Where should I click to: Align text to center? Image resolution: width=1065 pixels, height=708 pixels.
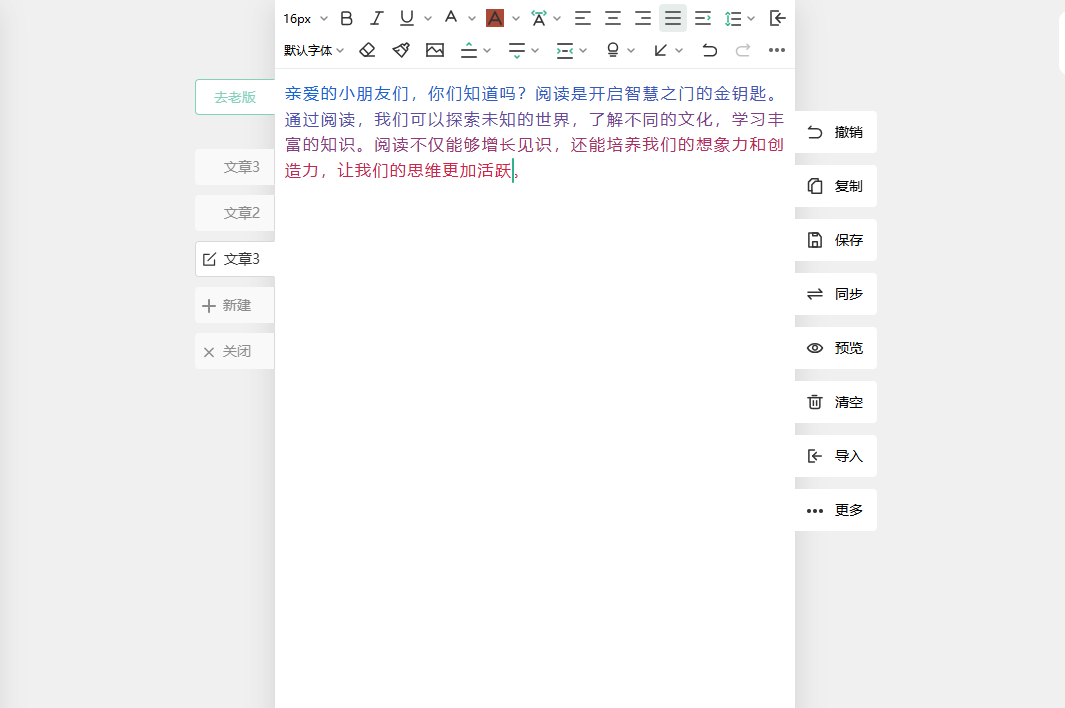(613, 18)
